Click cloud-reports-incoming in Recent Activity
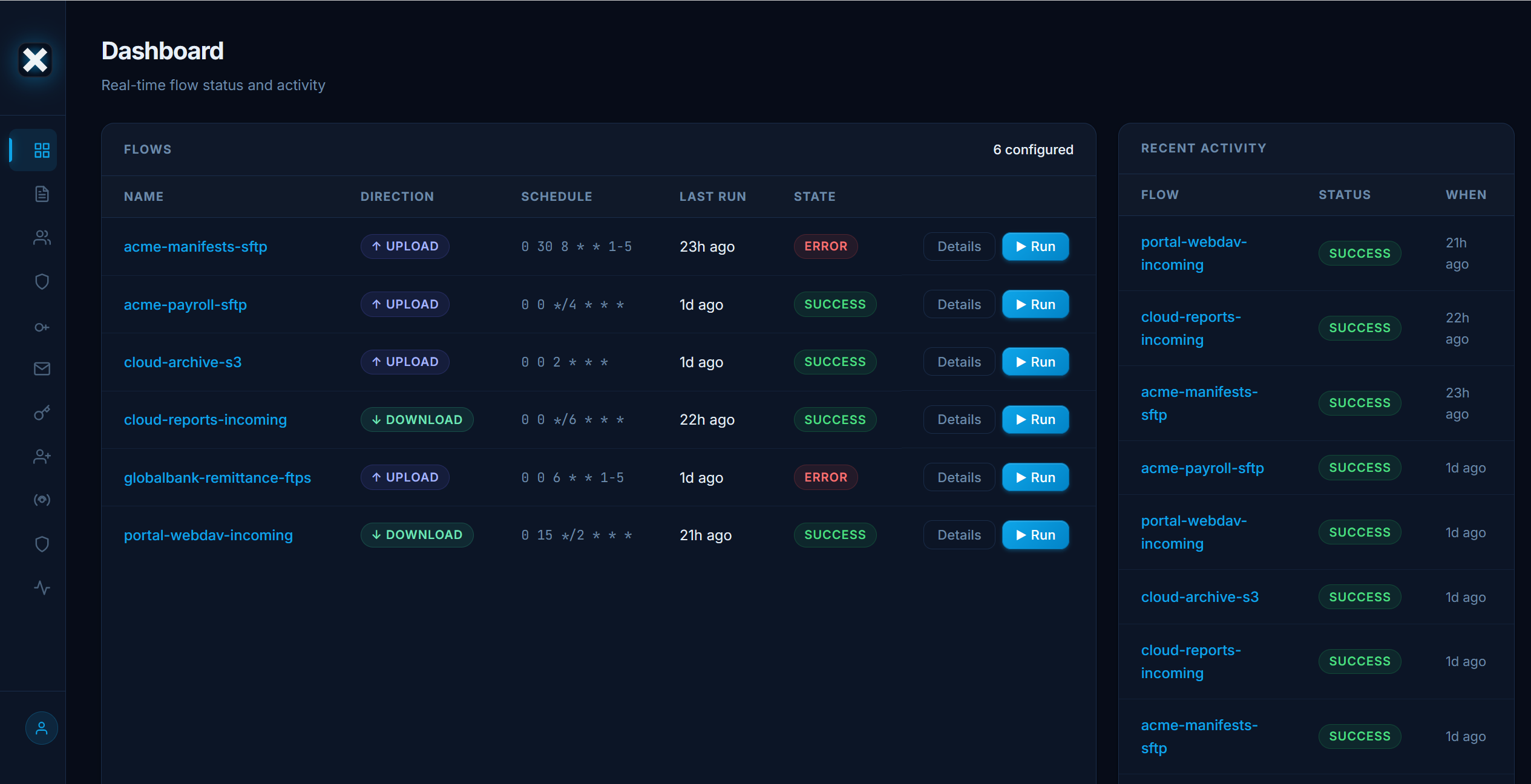The width and height of the screenshot is (1531, 784). coord(1190,328)
